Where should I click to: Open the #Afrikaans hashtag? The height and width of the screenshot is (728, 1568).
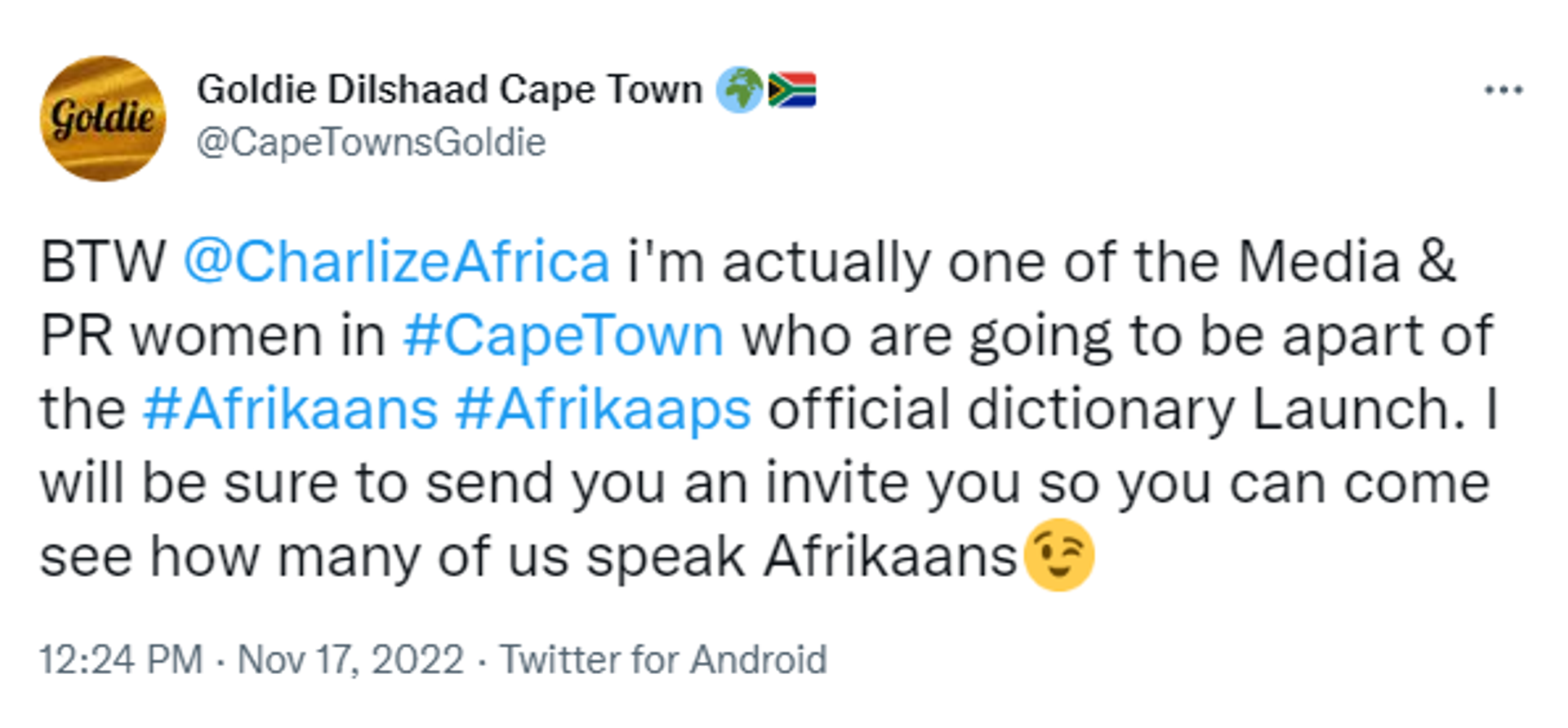point(291,410)
